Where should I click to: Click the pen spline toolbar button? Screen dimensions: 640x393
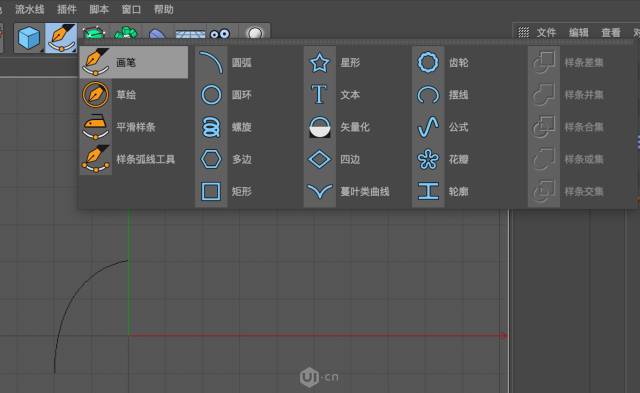[x=61, y=38]
